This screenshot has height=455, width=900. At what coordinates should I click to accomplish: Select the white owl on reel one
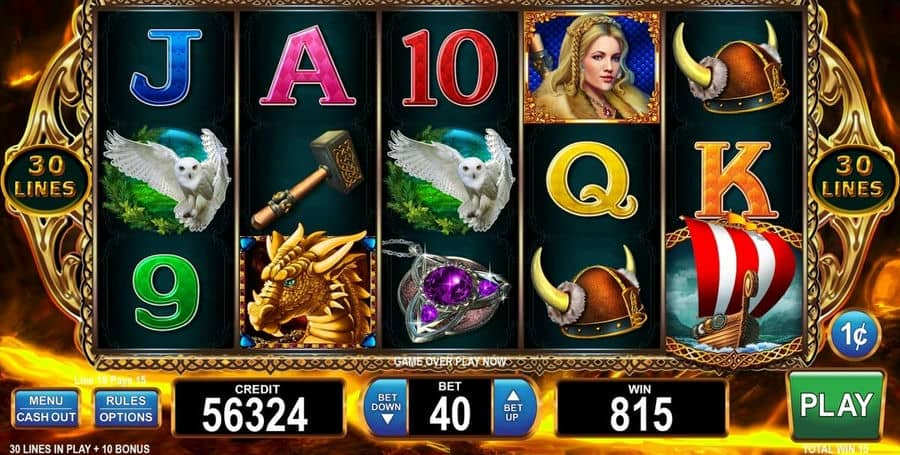pos(166,180)
